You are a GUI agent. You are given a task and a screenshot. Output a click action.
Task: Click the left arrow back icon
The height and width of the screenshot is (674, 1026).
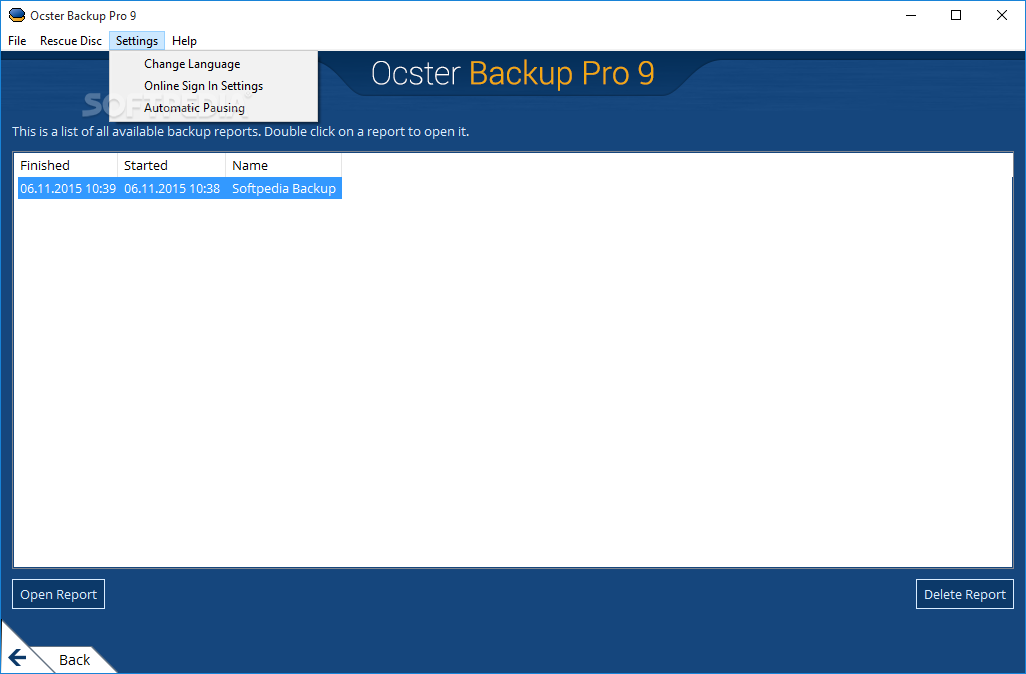coord(18,658)
